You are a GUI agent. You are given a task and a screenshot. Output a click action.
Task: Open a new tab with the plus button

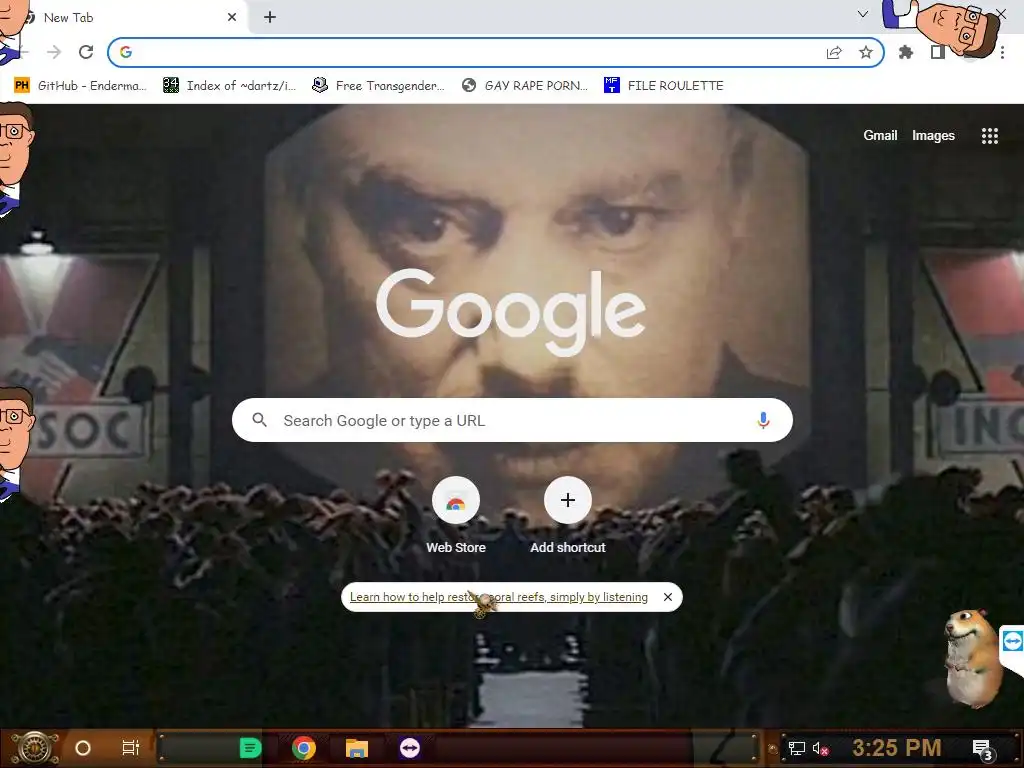pos(270,18)
